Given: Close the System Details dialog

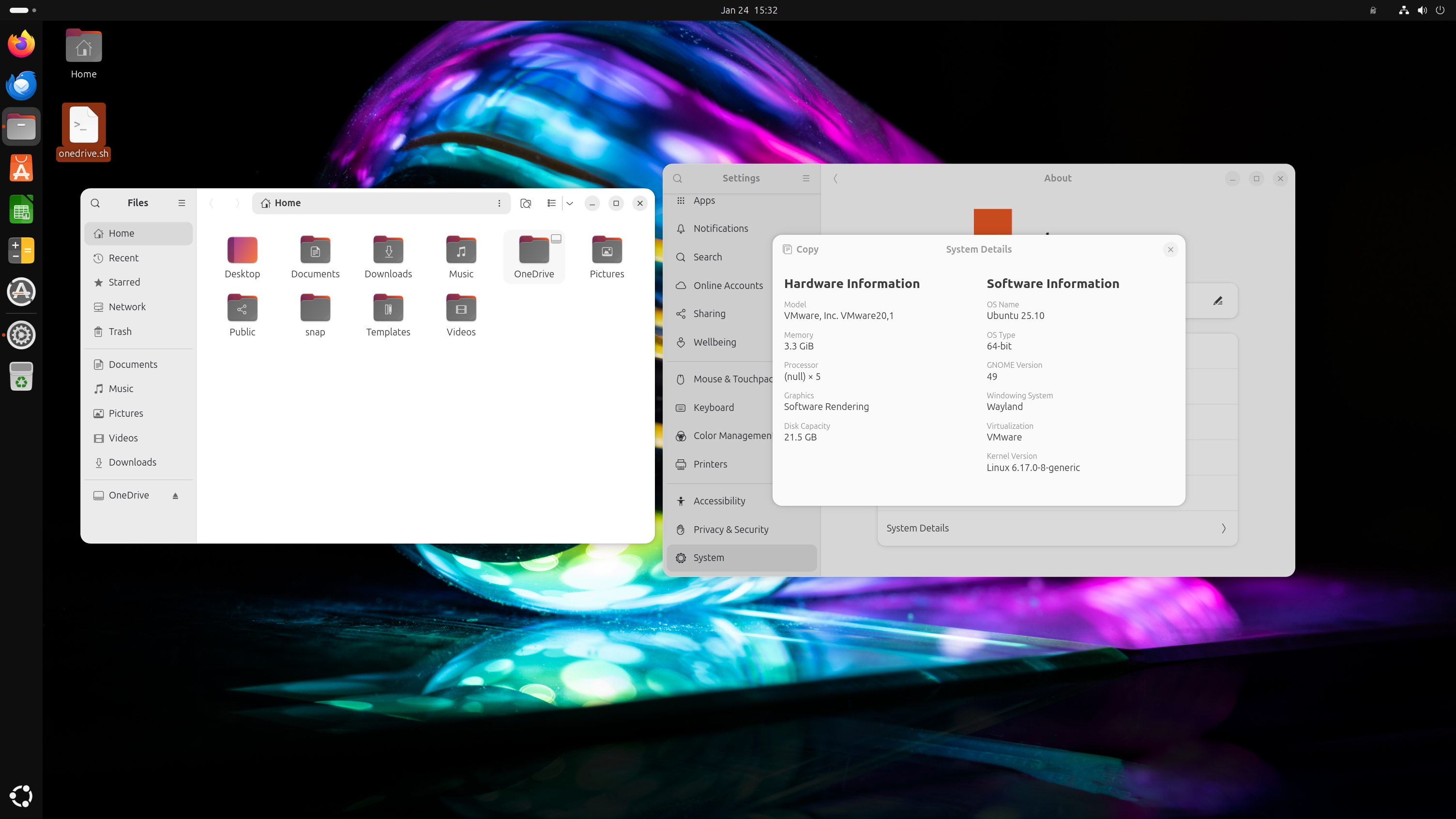Looking at the screenshot, I should pos(1170,249).
